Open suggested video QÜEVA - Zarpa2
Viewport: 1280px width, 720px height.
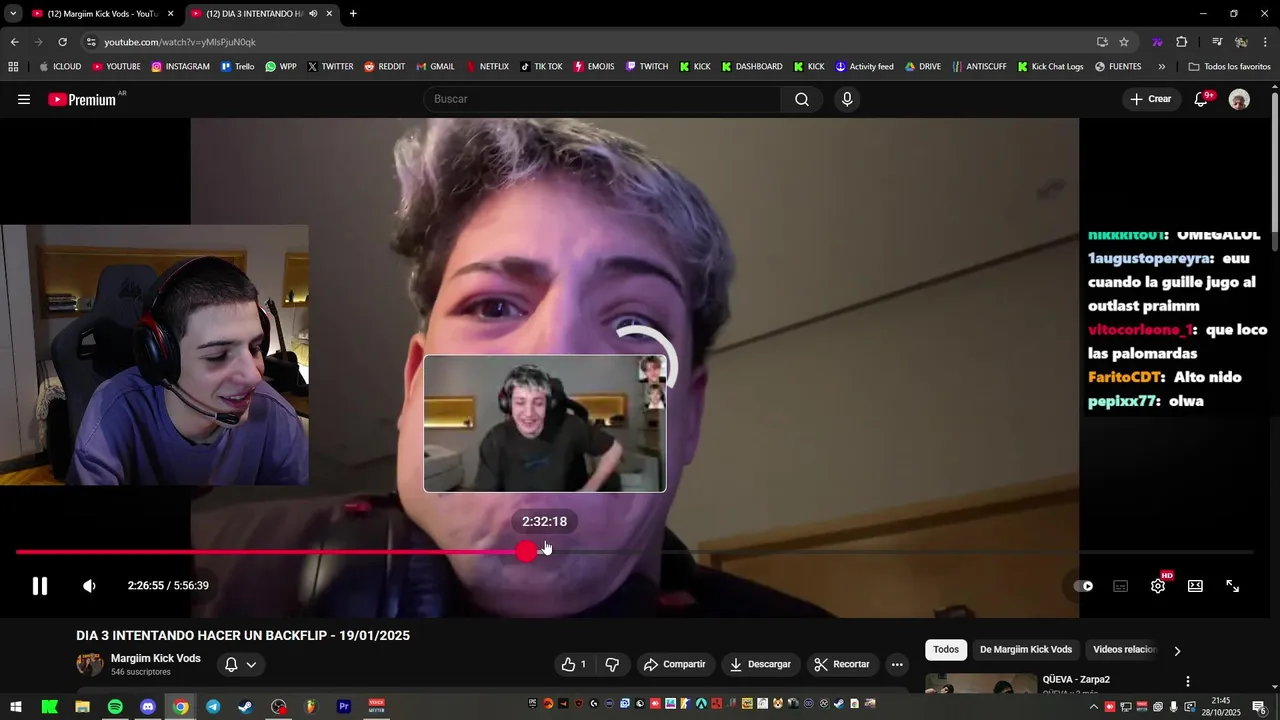coord(1076,680)
